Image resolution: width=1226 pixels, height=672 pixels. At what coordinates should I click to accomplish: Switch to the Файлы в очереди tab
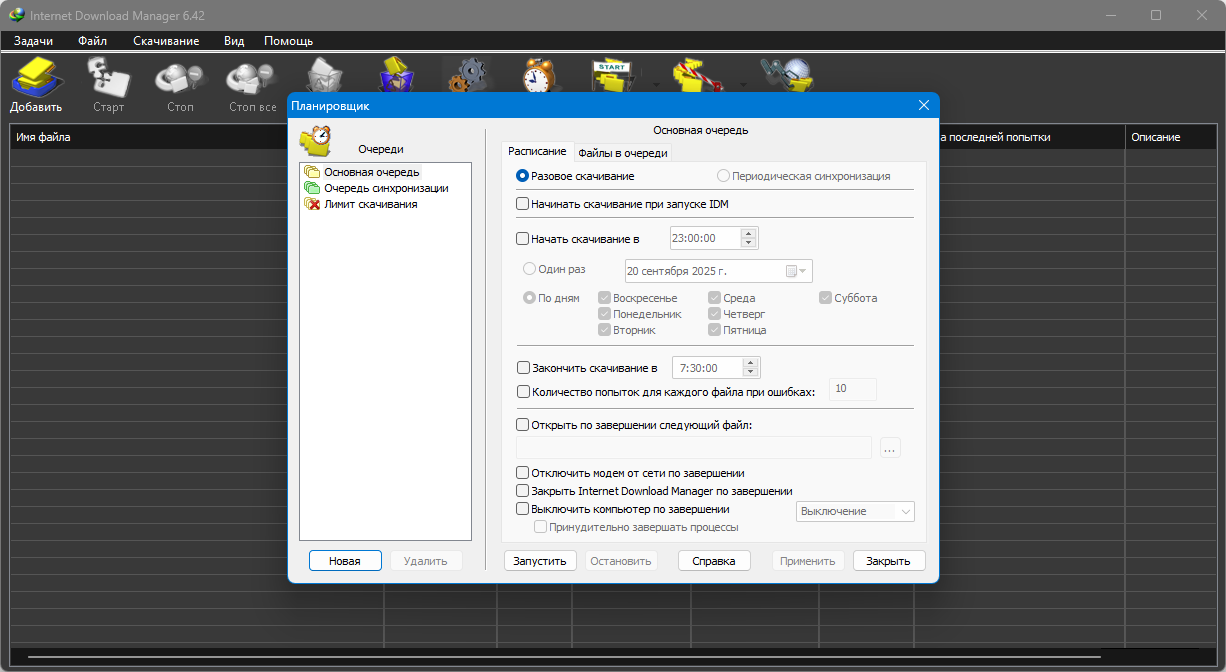pos(622,153)
